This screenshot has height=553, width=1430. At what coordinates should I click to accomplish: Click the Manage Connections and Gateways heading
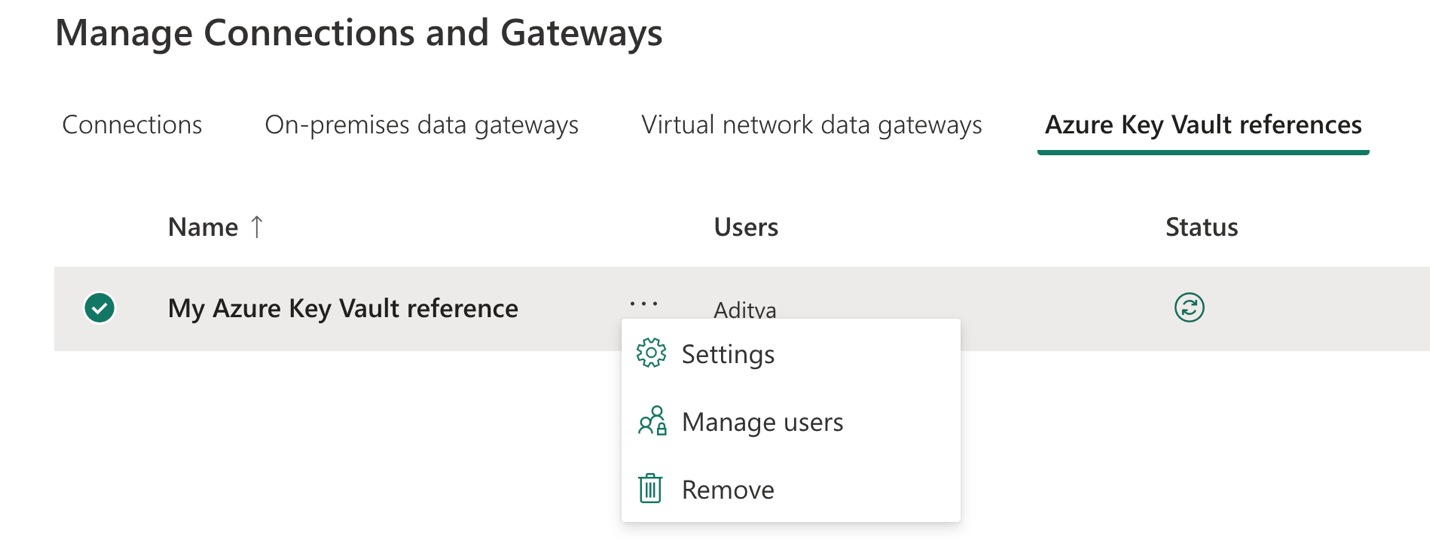click(359, 32)
